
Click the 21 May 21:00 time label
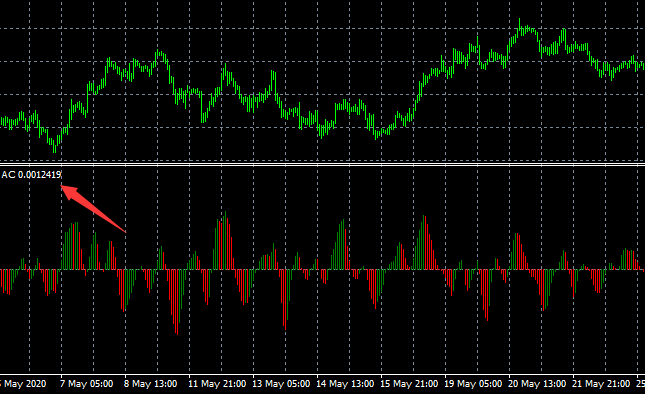[x=601, y=384]
